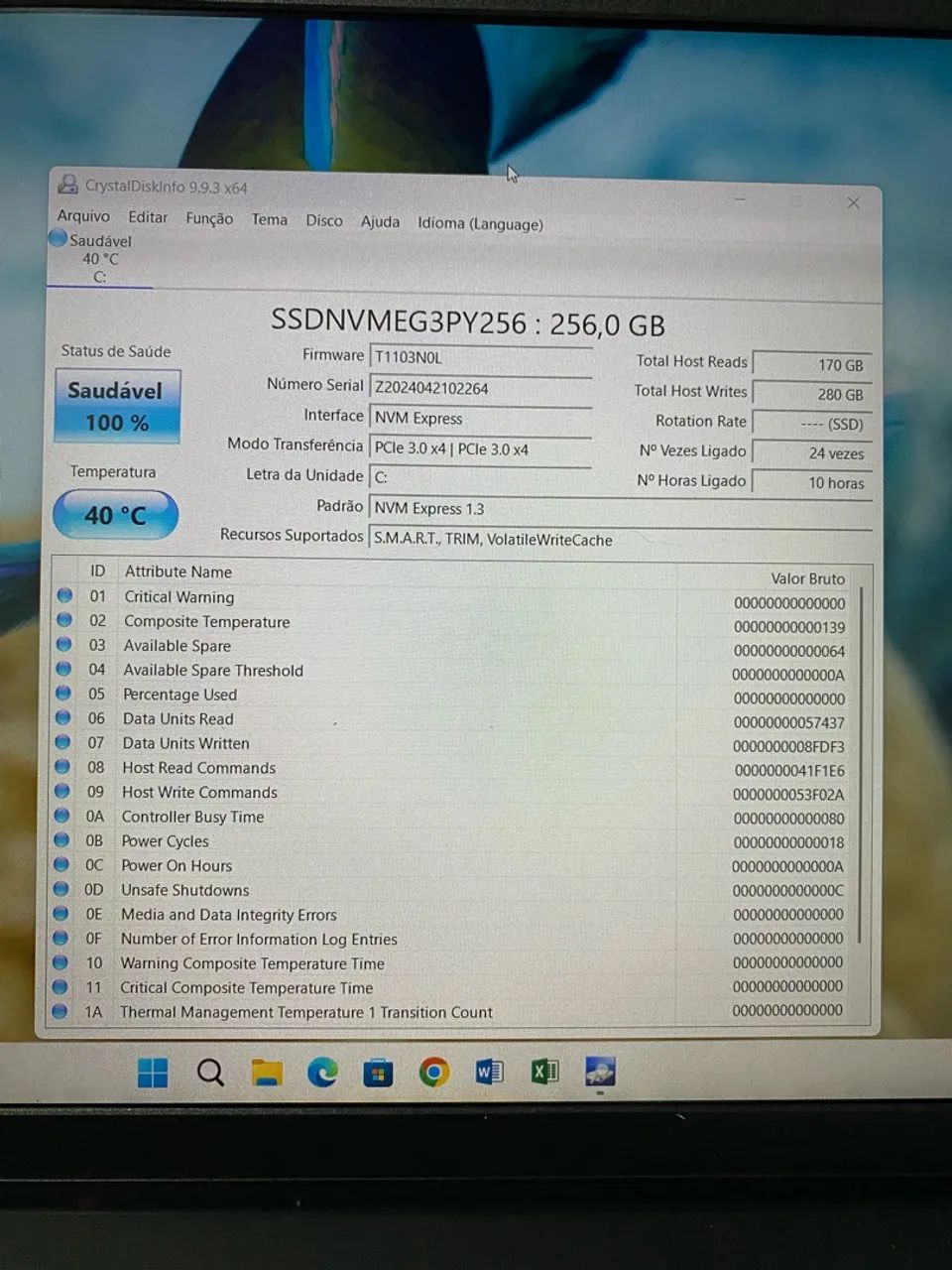Screen dimensions: 952x1270
Task: Click the Rotation Rate value ---- (SSD)
Action: click(x=811, y=424)
